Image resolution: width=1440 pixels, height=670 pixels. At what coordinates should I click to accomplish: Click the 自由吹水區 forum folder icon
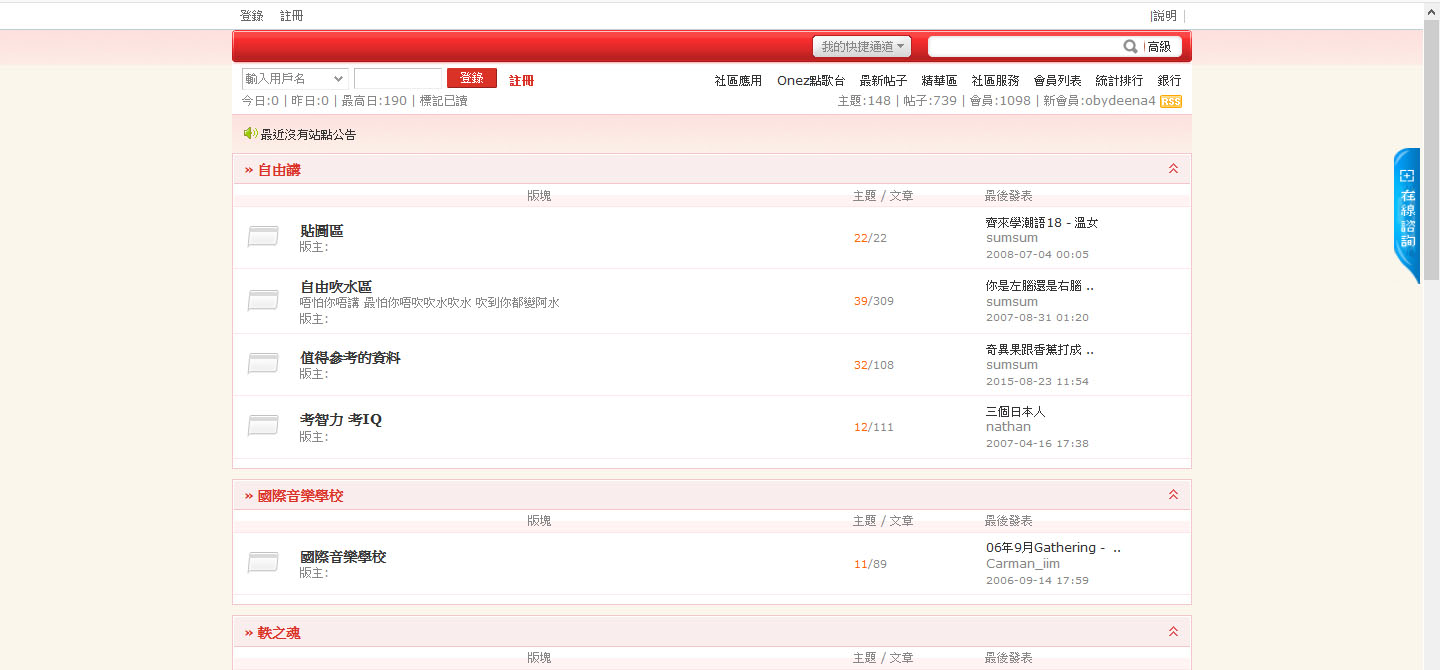pyautogui.click(x=263, y=300)
